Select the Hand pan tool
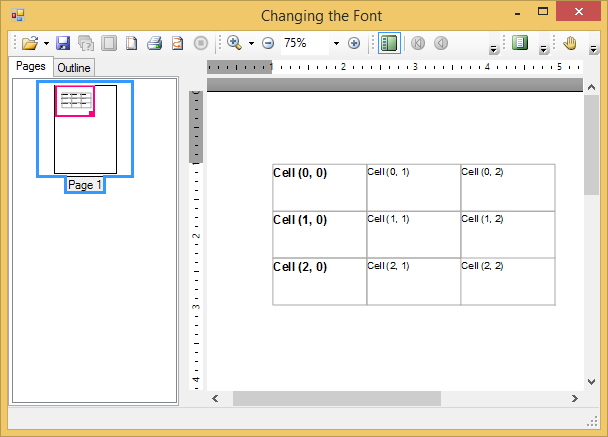Image resolution: width=608 pixels, height=437 pixels. [x=570, y=43]
